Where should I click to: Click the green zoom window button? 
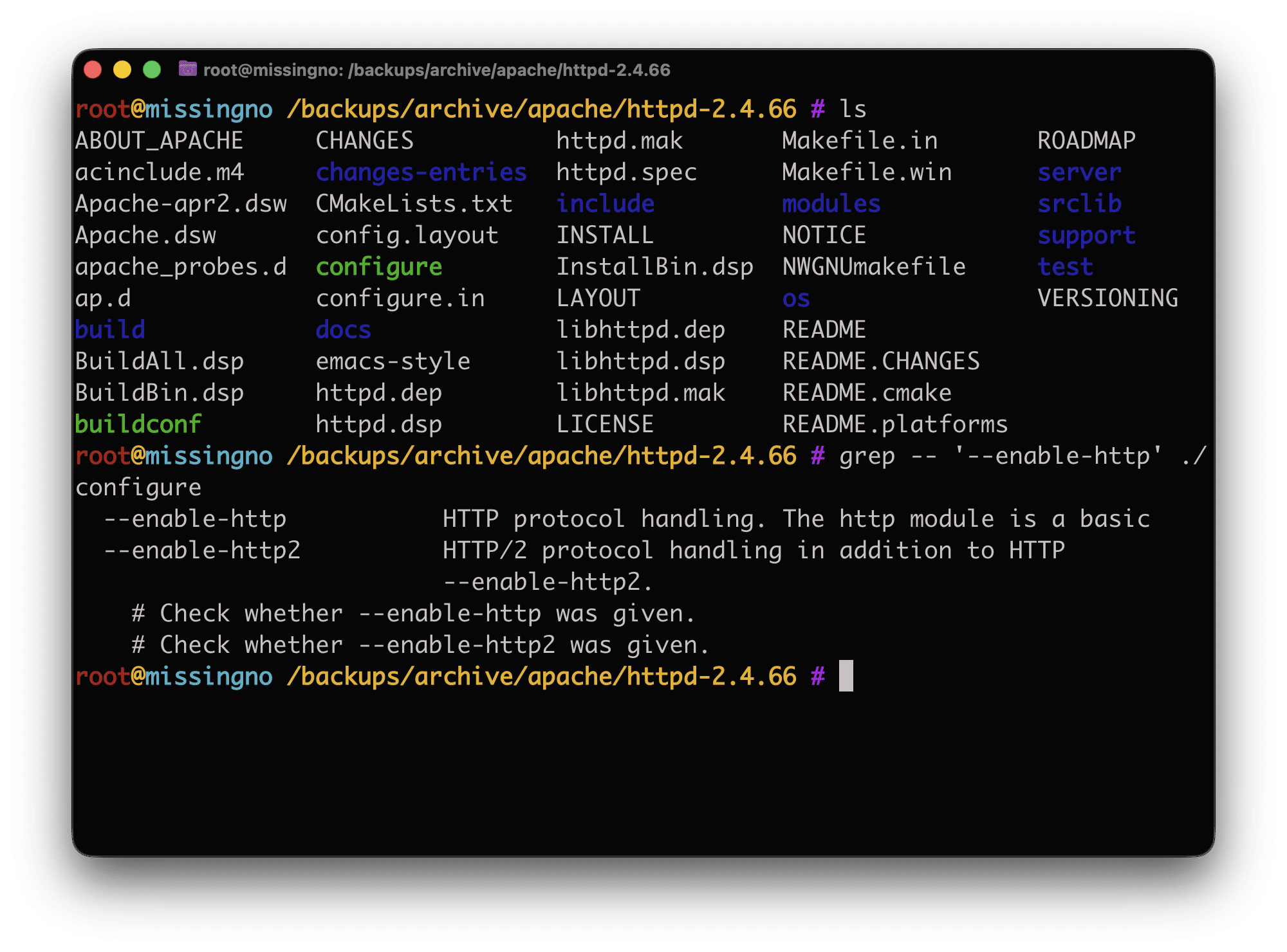coord(152,69)
